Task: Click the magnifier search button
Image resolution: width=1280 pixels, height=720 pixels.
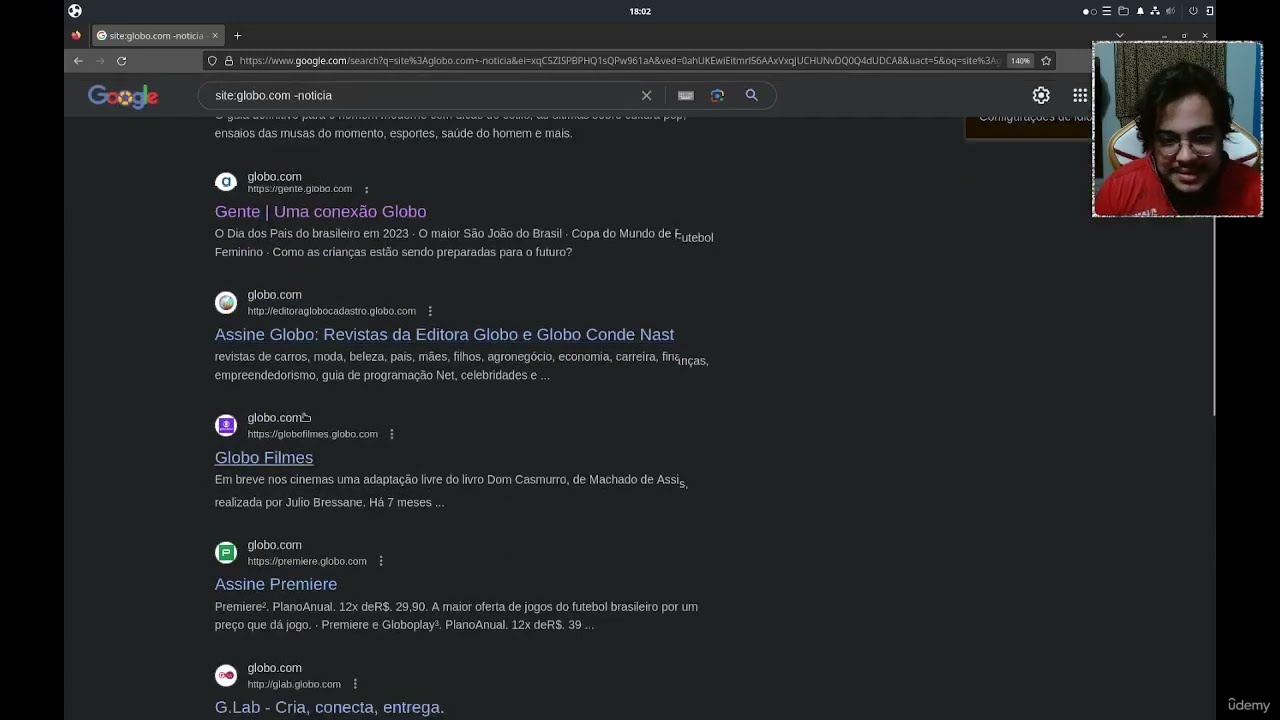Action: (751, 95)
